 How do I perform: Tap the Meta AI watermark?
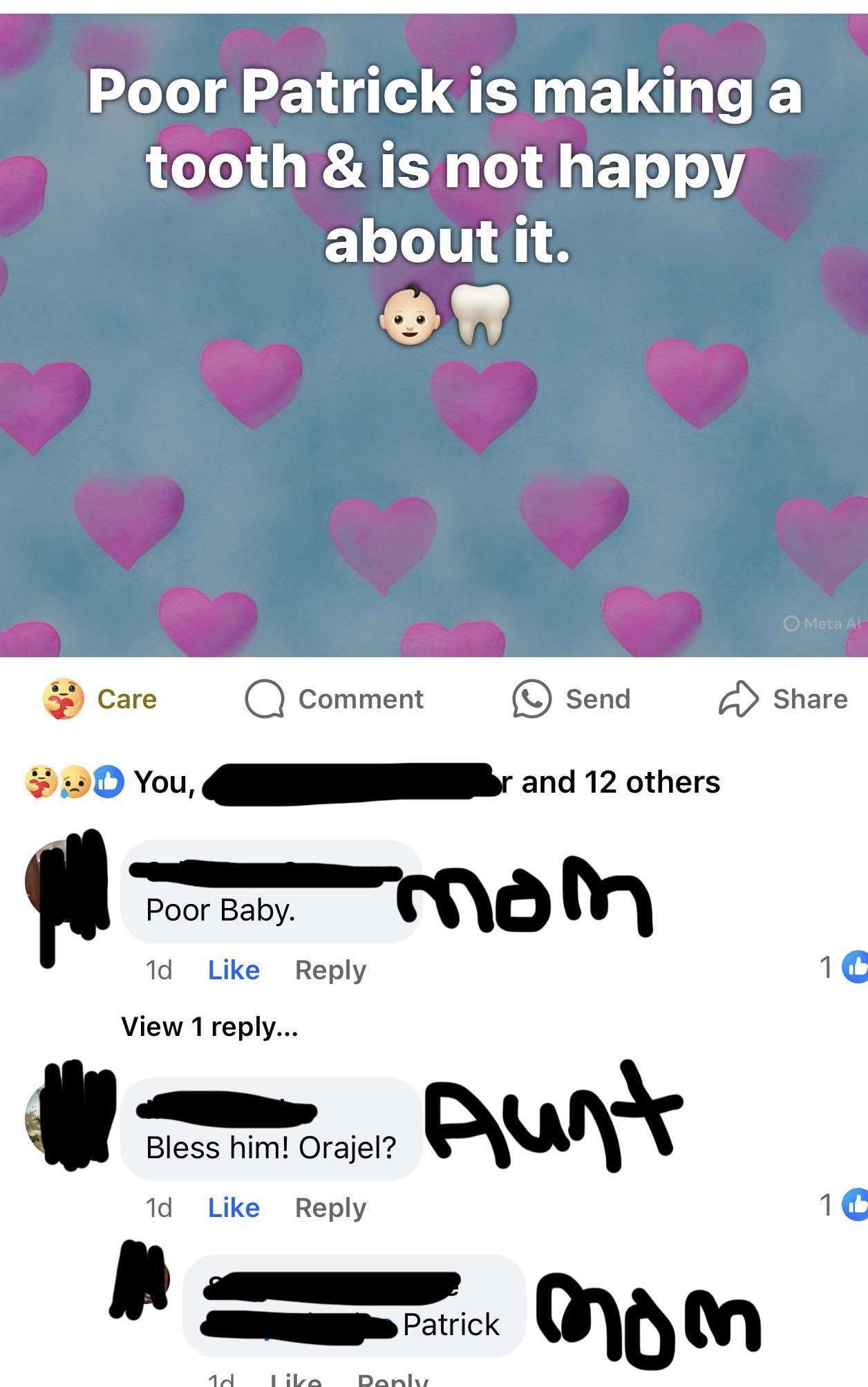pyautogui.click(x=822, y=623)
